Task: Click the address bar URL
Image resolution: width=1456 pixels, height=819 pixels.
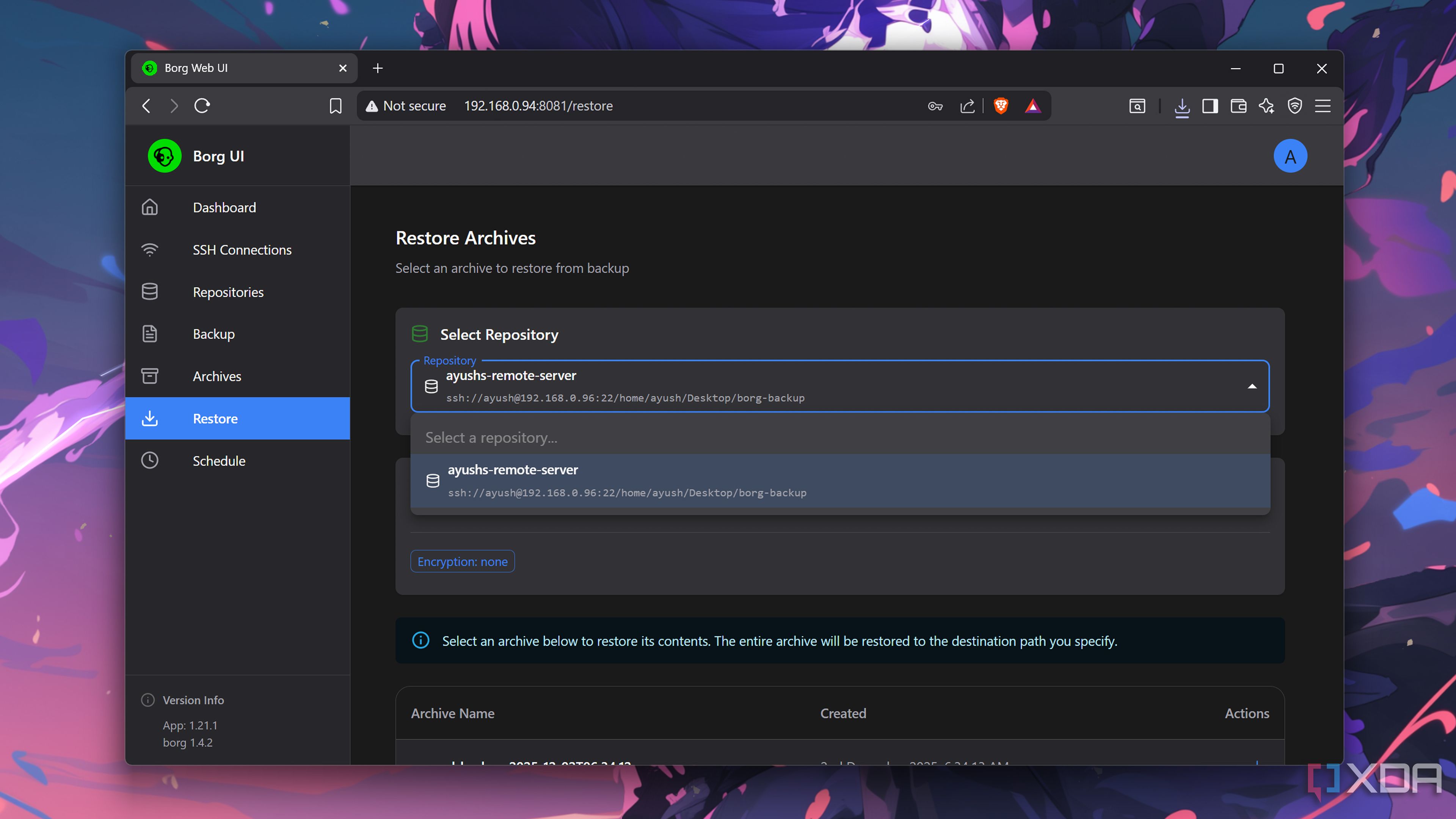Action: tap(538, 106)
